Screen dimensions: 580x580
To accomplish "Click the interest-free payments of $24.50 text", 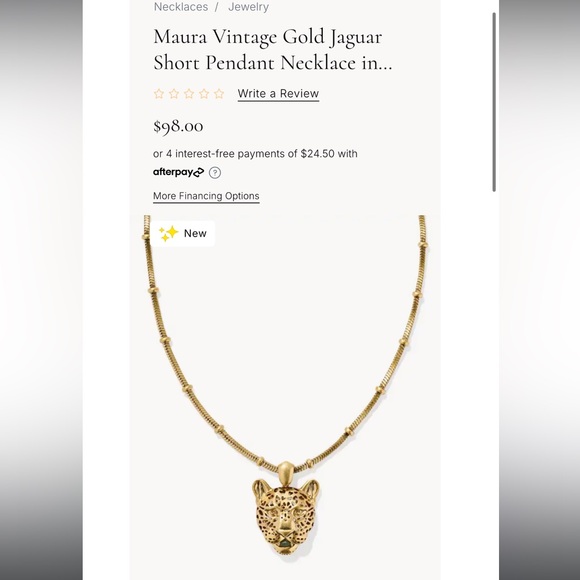I will click(255, 154).
